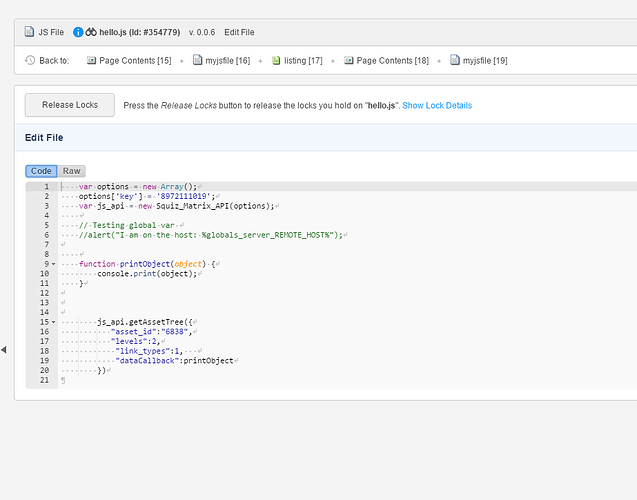Collapse the printObject function at line 9

click(53, 264)
